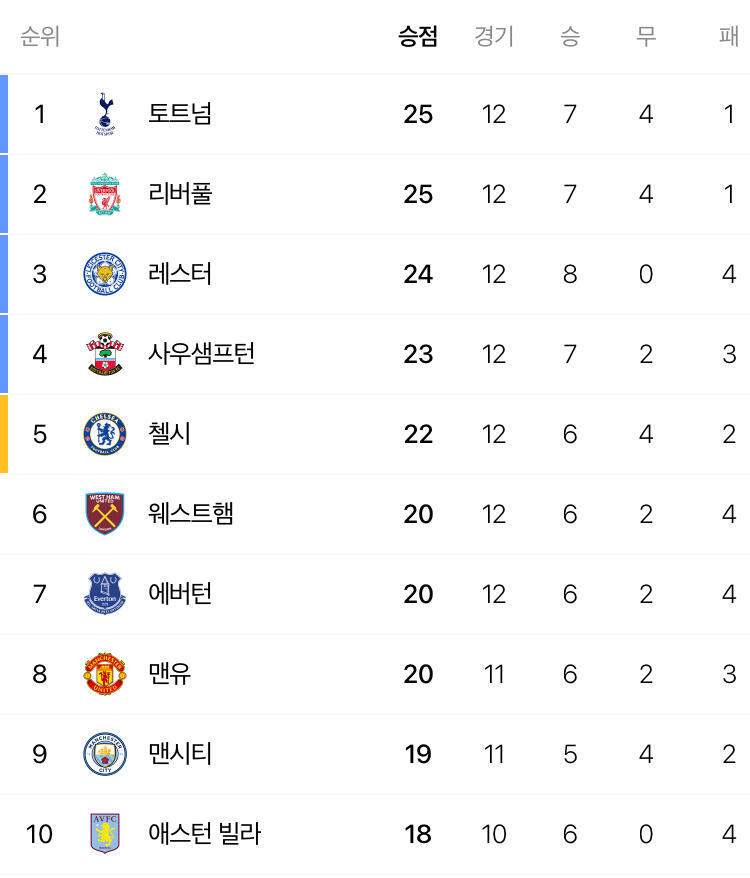Sort table by 경기 column header

pos(494,37)
